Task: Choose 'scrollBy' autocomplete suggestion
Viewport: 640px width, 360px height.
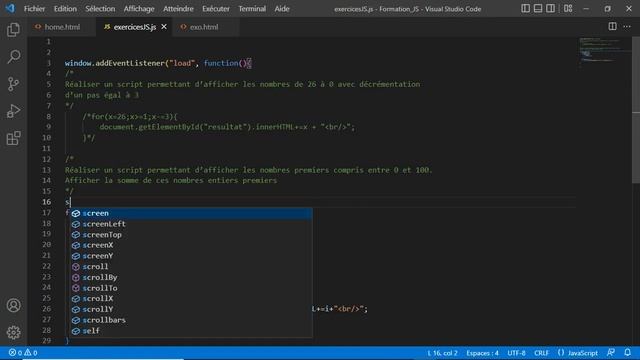Action: tap(191, 277)
